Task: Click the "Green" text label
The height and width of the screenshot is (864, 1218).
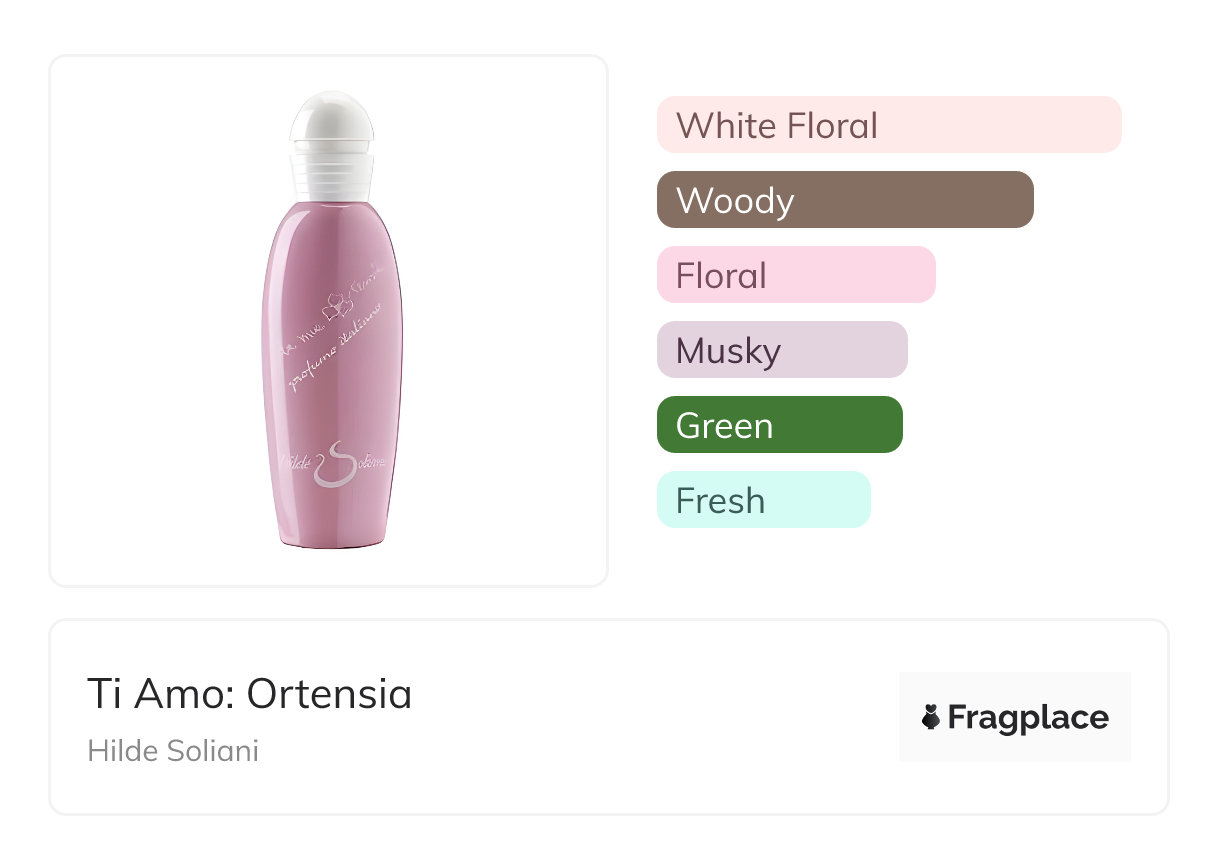Action: point(724,426)
